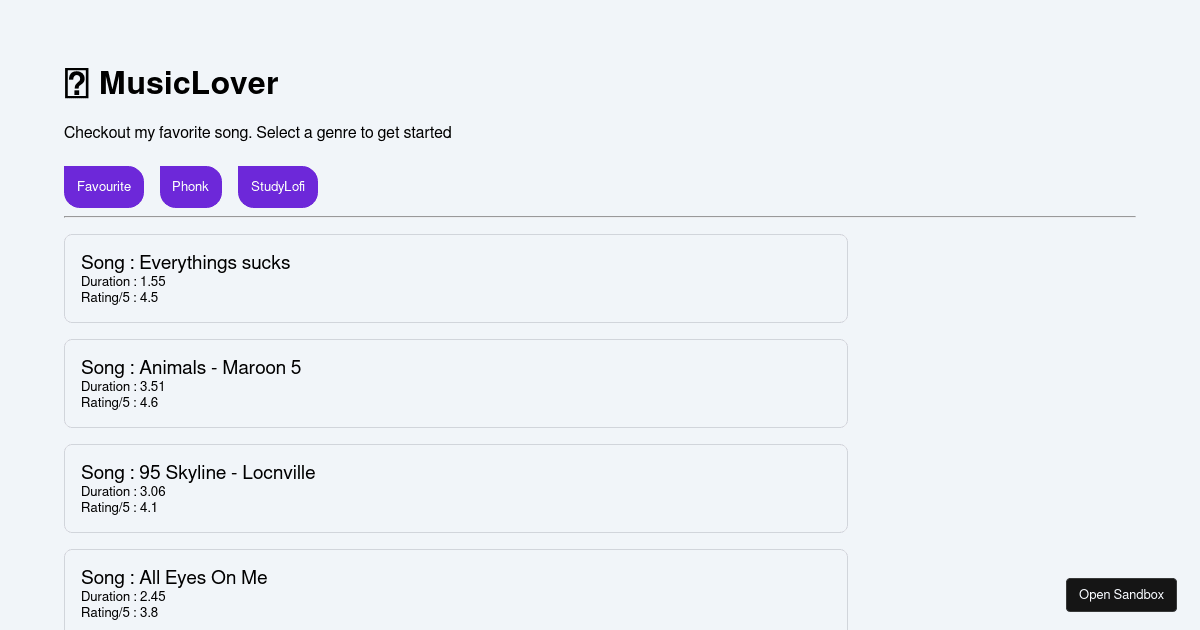Click the duration 3.51 under Animals
Screen dimensions: 1200x630
pos(123,387)
